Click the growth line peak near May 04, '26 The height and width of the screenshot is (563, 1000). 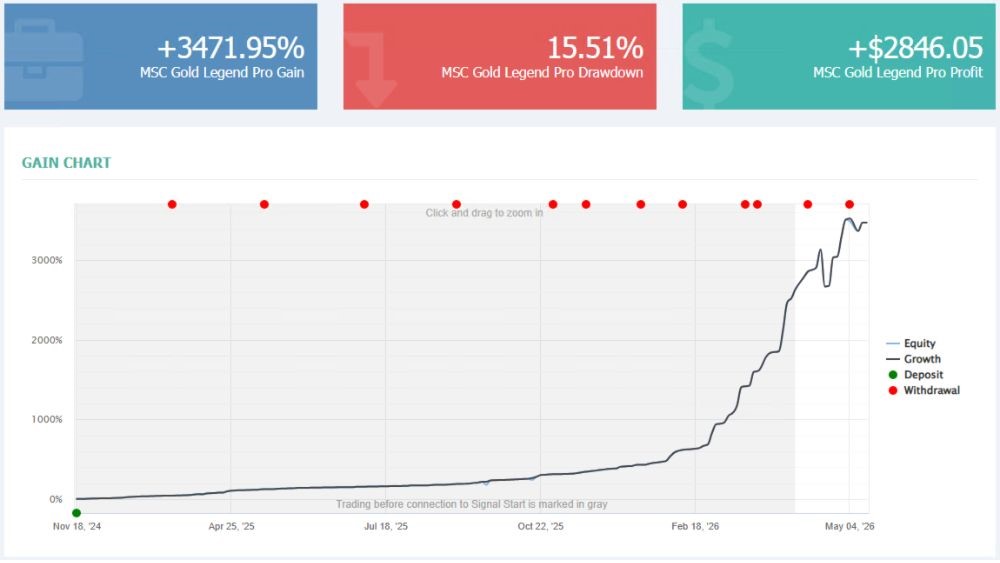coord(849,219)
